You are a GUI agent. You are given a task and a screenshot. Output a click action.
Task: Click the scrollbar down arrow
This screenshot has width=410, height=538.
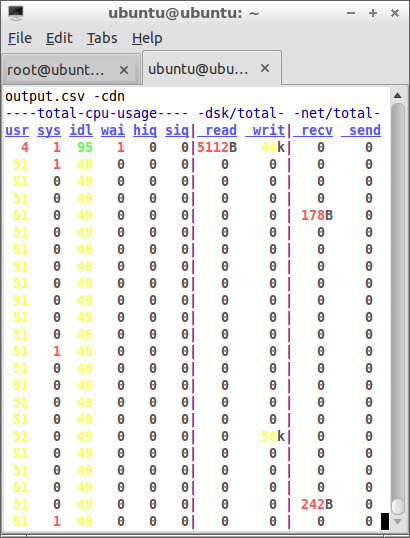[x=398, y=522]
